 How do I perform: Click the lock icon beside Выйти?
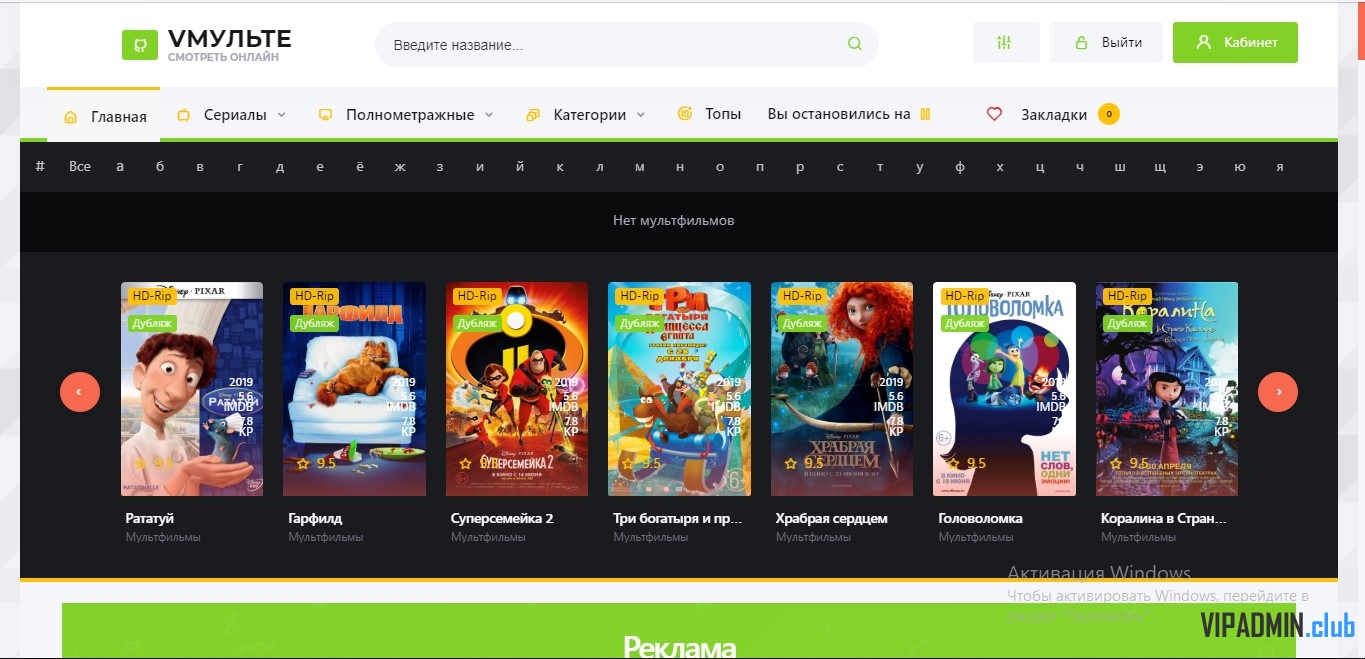[x=1081, y=44]
